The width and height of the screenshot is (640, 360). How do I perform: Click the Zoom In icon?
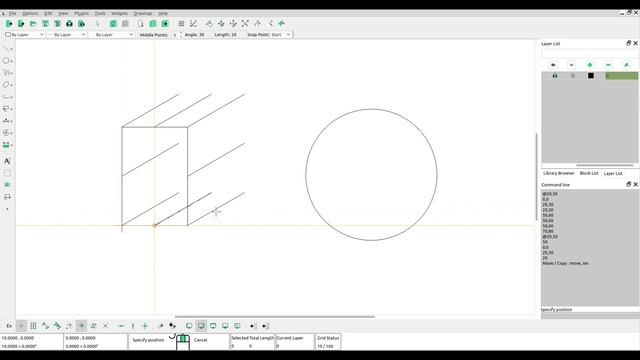coord(221,24)
